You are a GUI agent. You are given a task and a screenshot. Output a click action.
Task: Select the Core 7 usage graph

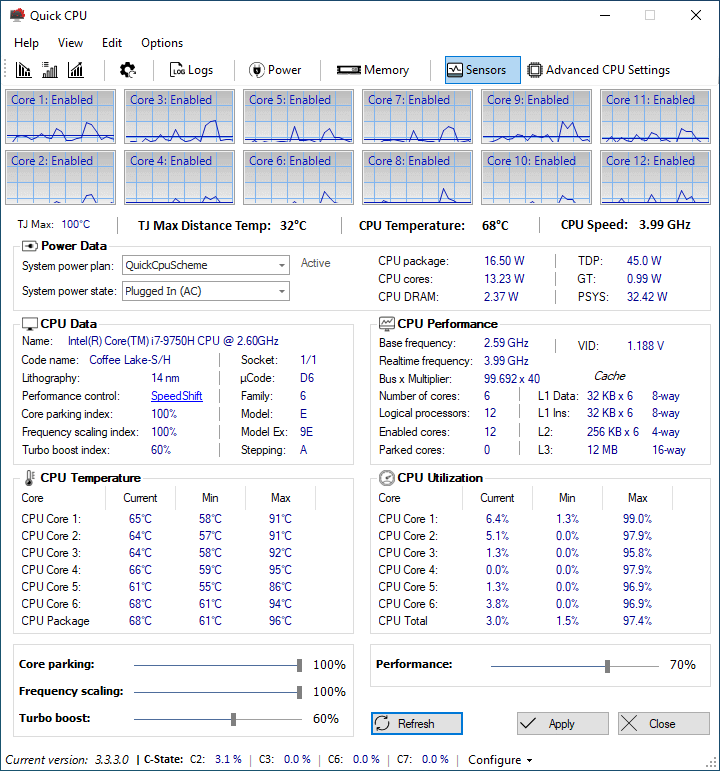[x=418, y=117]
